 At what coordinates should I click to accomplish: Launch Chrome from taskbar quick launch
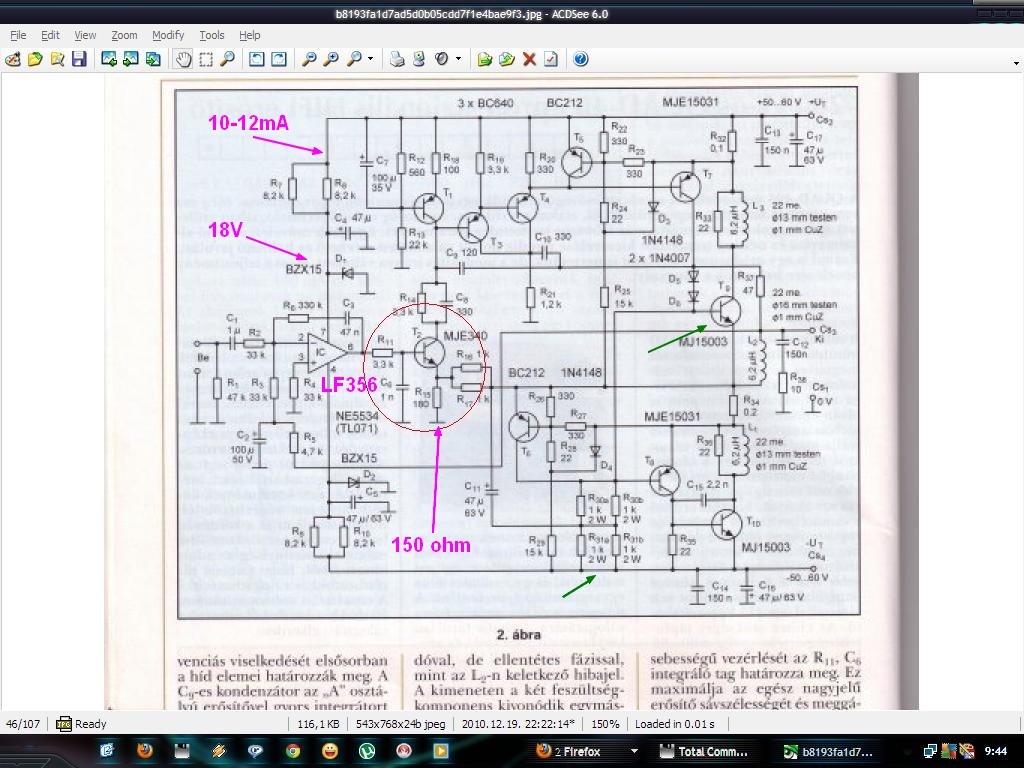pos(293,751)
